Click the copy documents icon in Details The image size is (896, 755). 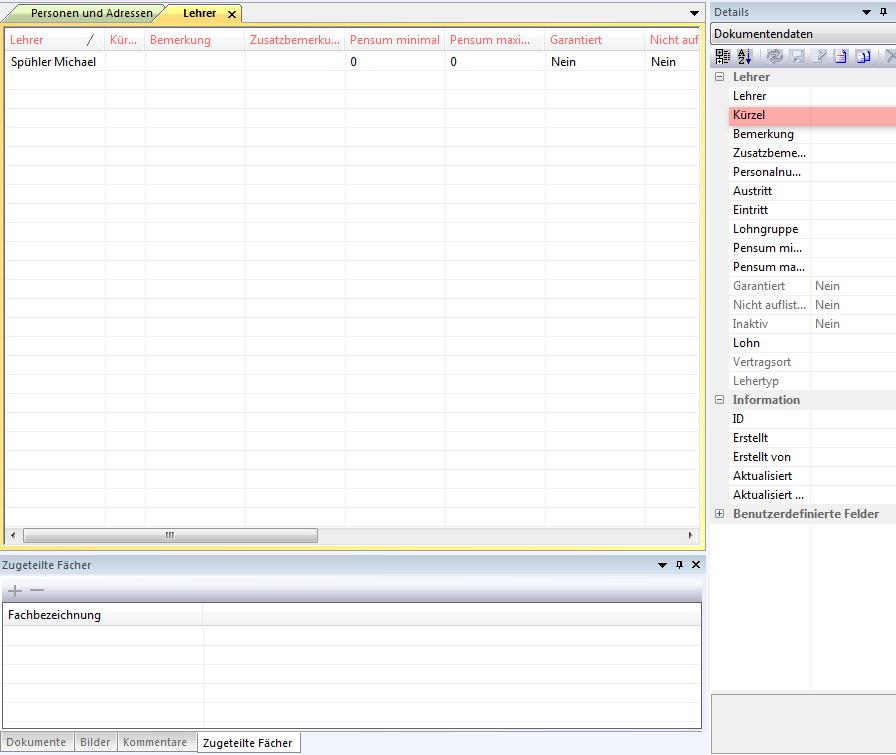click(x=863, y=57)
